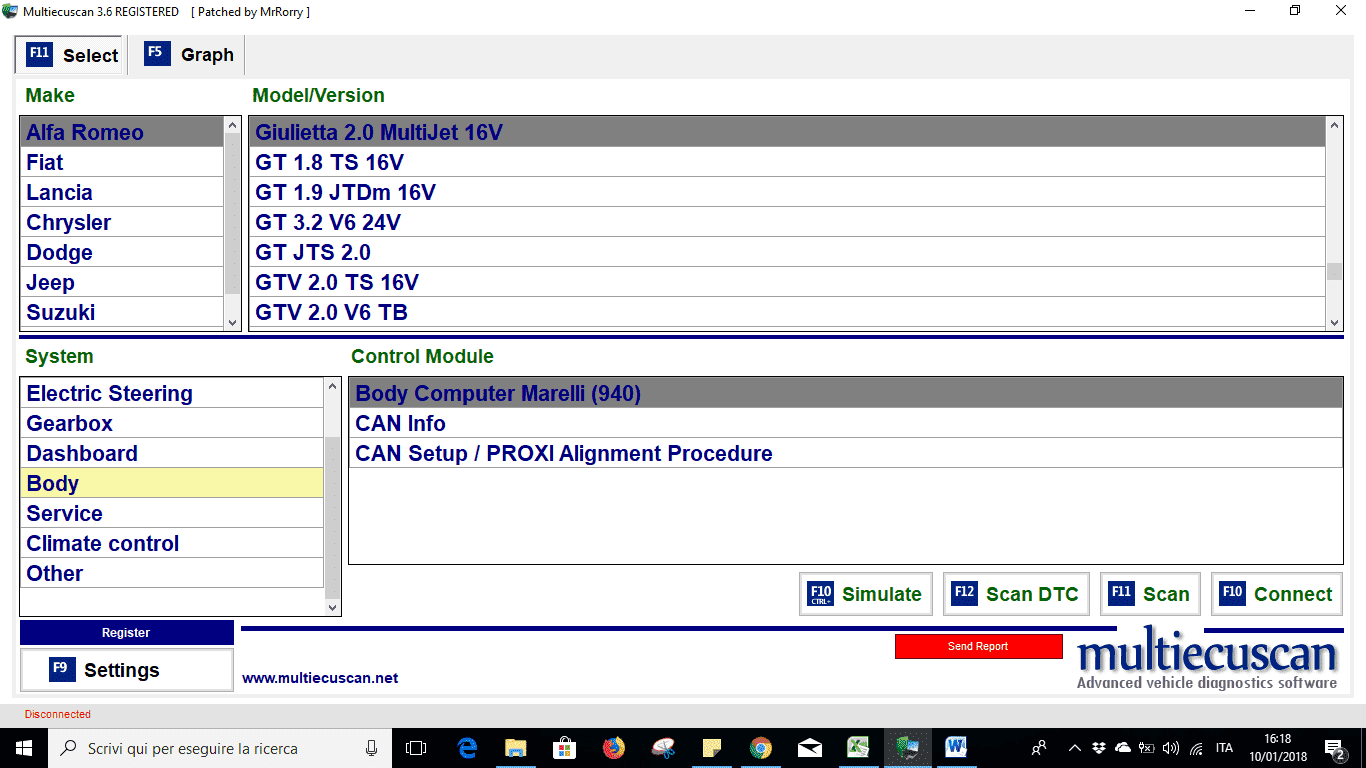Open CAN Setup / PROXI Alignment Procedure
This screenshot has width=1366, height=768.
[564, 454]
